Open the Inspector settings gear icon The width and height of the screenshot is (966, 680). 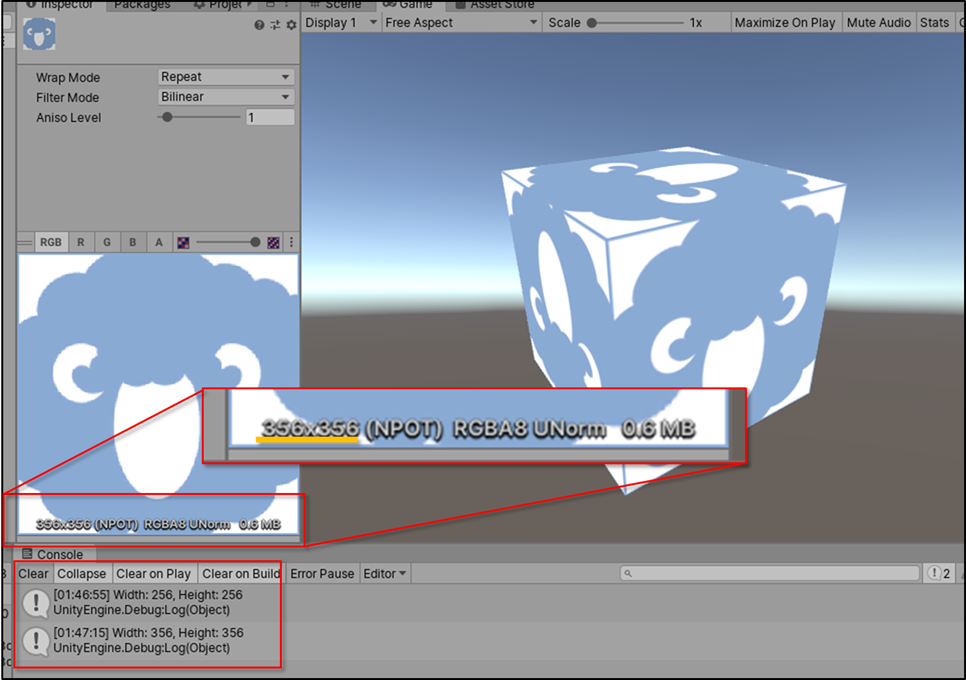coord(291,25)
